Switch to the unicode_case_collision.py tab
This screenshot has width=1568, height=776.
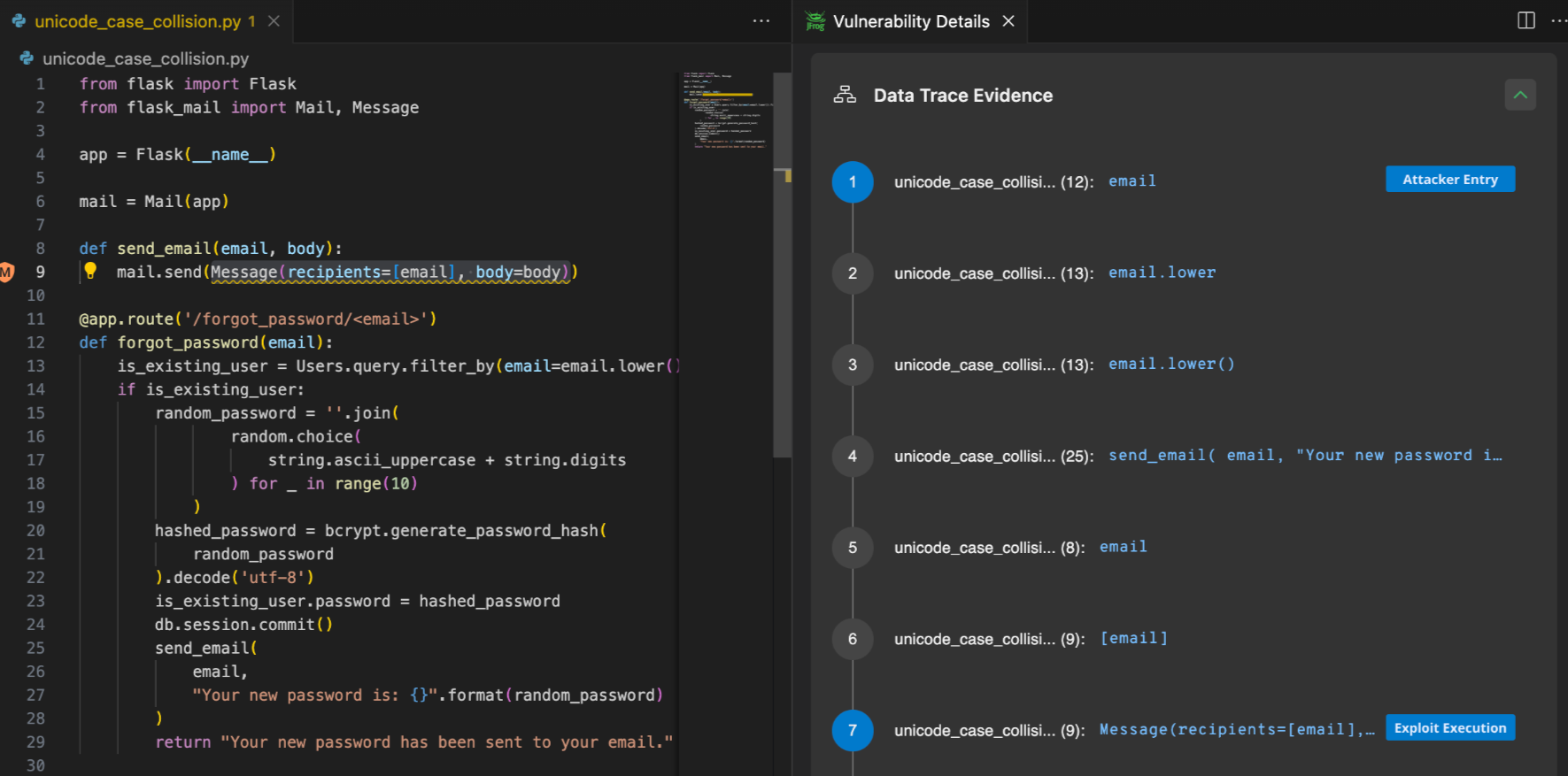[x=137, y=21]
